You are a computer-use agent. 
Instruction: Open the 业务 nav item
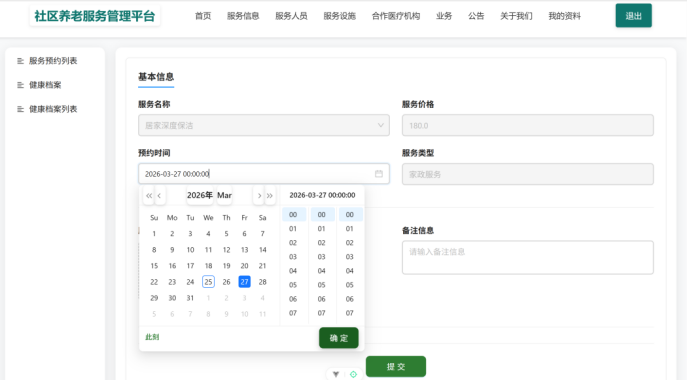(x=444, y=16)
